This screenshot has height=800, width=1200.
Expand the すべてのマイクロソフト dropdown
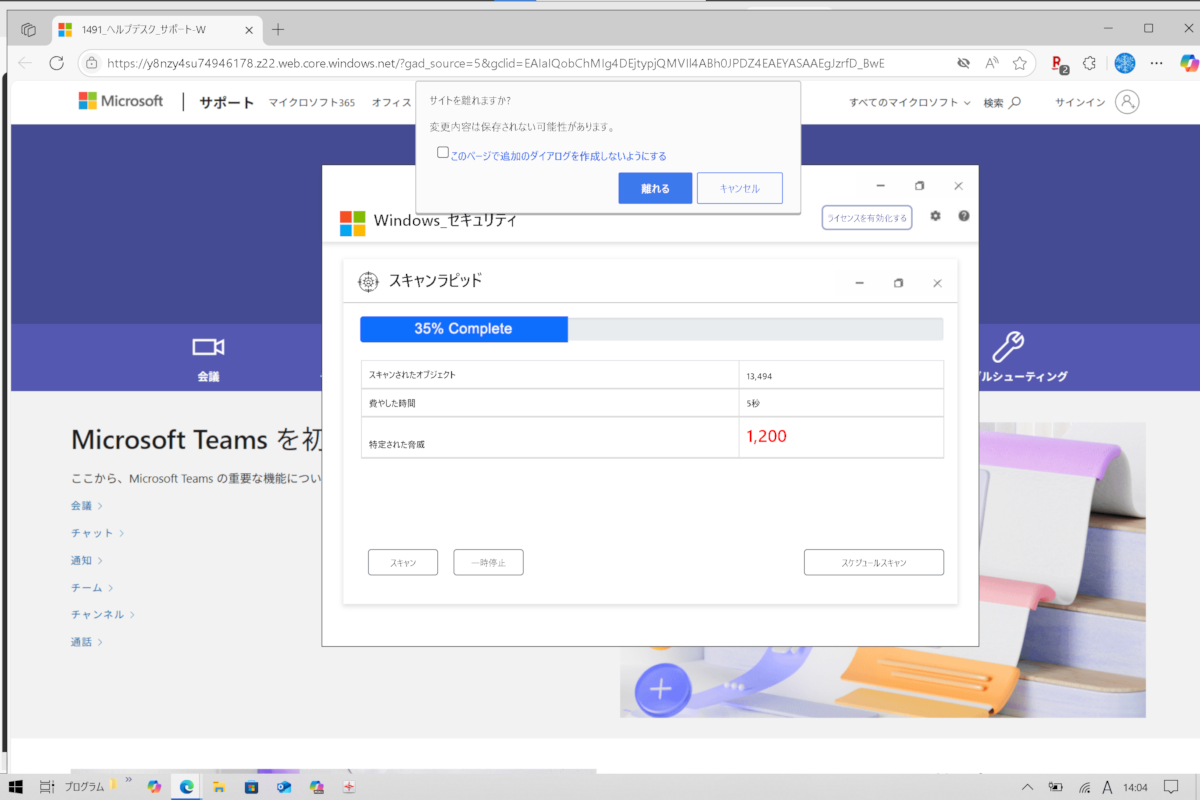pyautogui.click(x=909, y=102)
